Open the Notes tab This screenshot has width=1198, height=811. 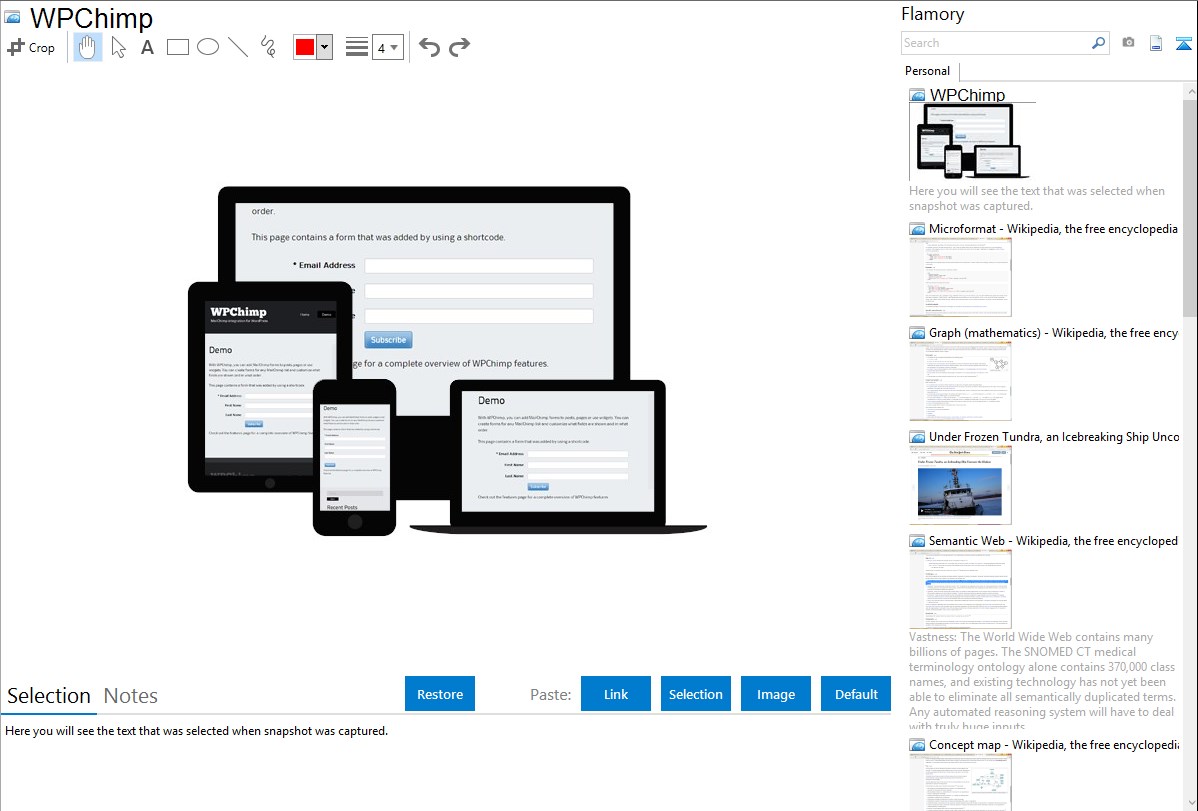[131, 696]
